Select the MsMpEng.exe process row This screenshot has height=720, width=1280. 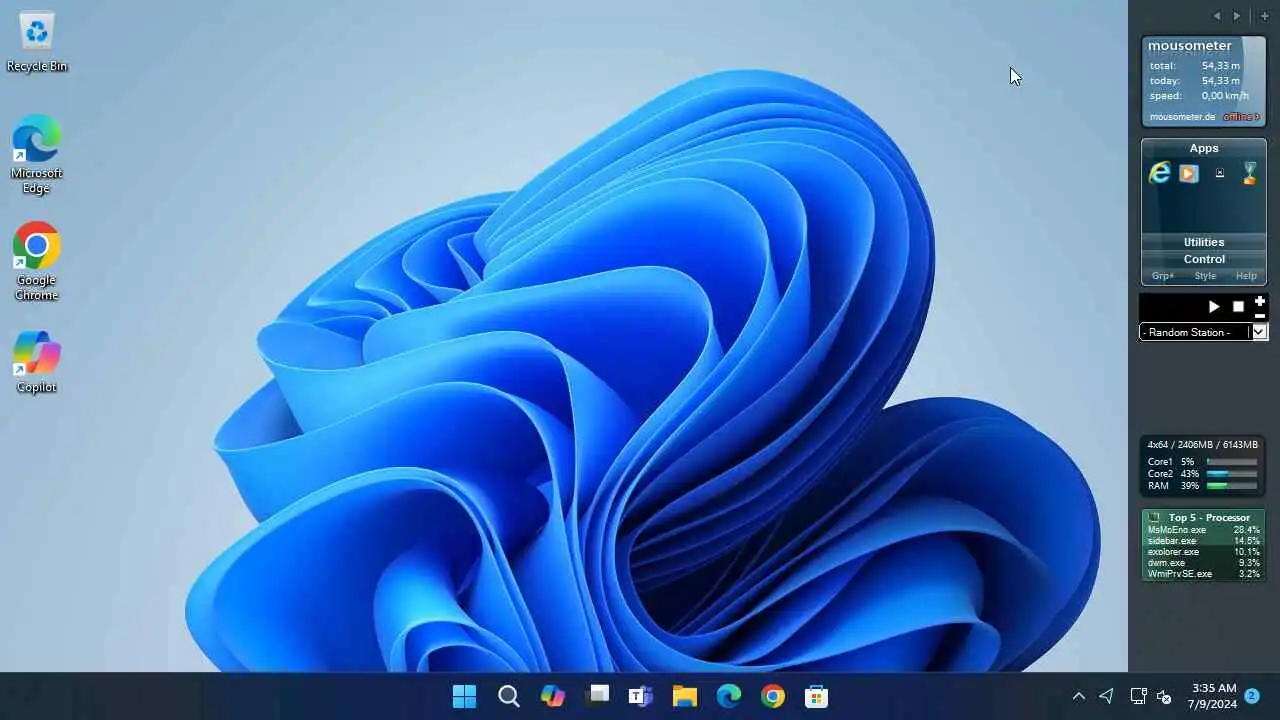[x=1203, y=530]
